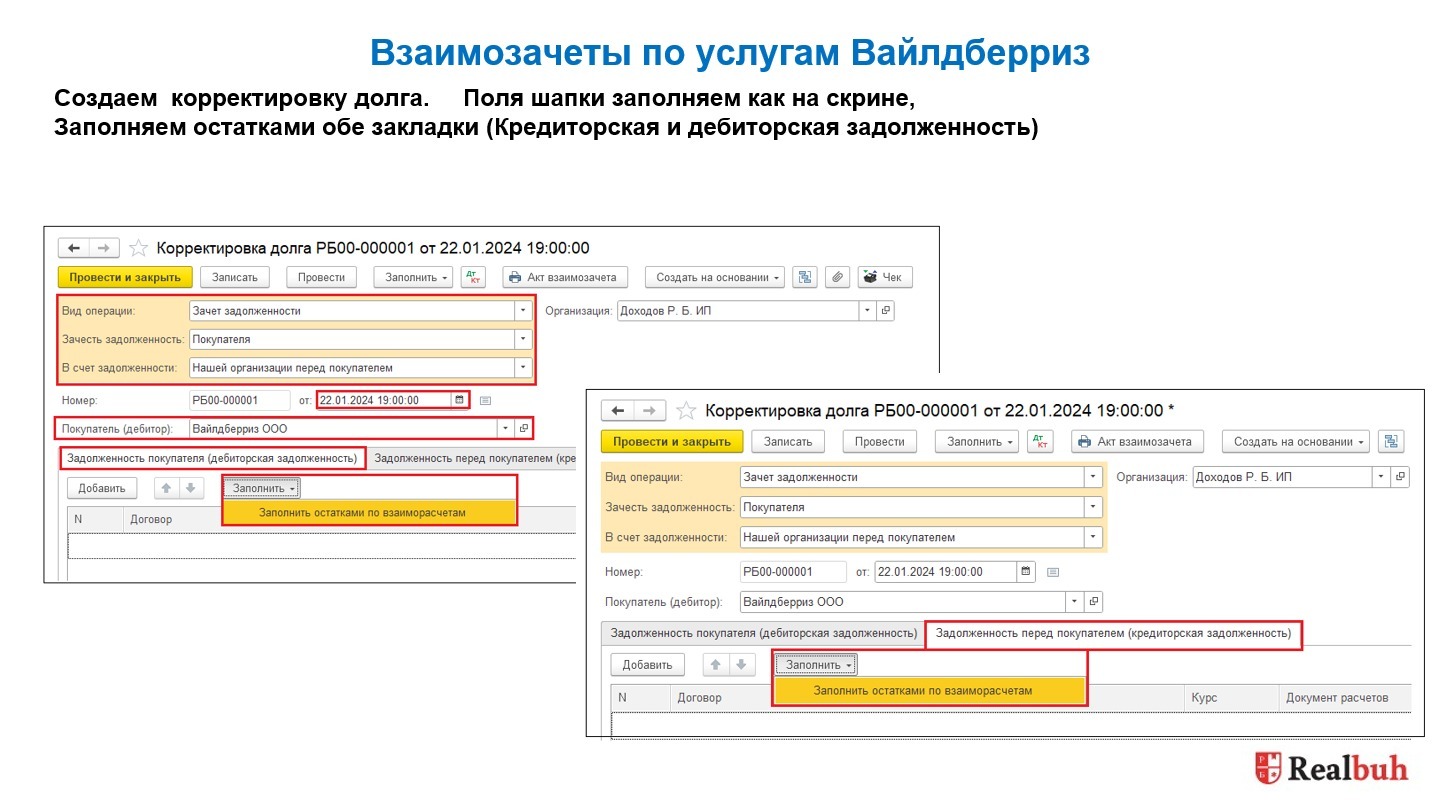The width and height of the screenshot is (1439, 803).
Task: Click the paperclip attachments icon in back window
Action: (x=838, y=277)
